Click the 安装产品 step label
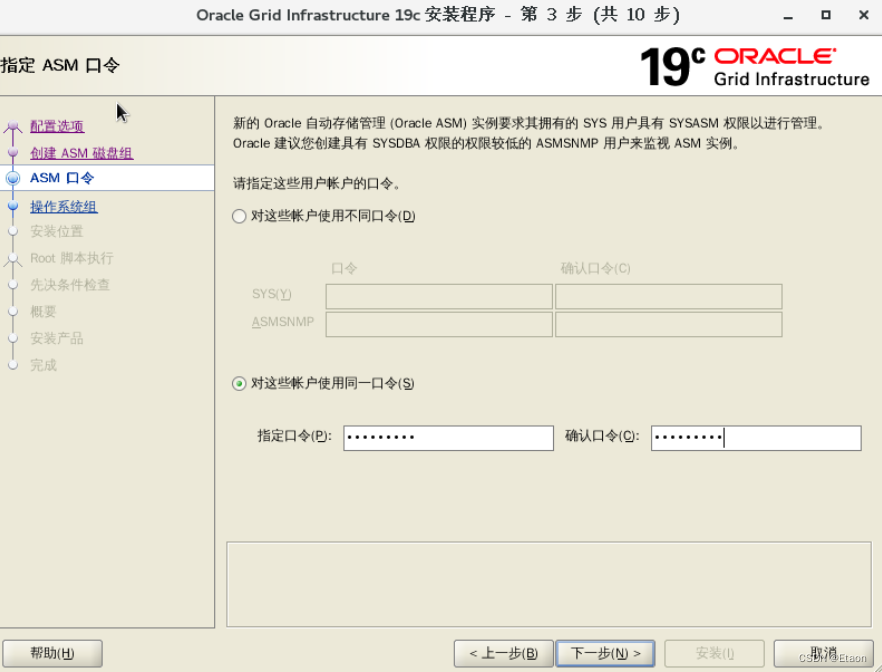882x672 pixels. [56, 339]
